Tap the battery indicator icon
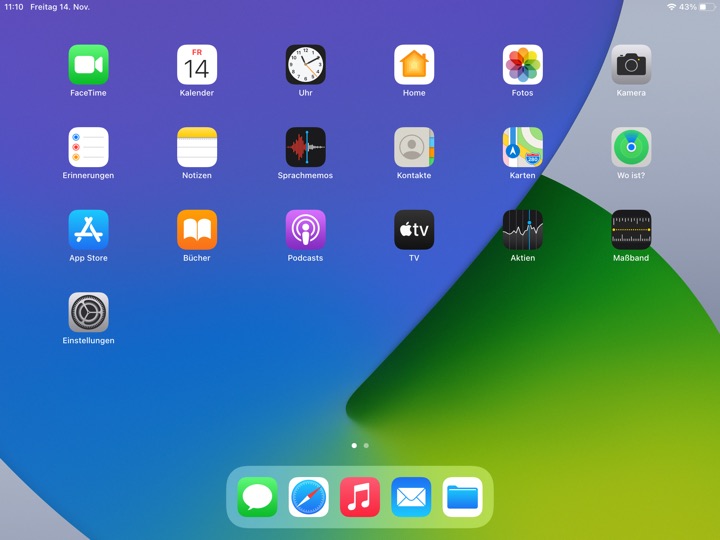 pyautogui.click(x=707, y=7)
